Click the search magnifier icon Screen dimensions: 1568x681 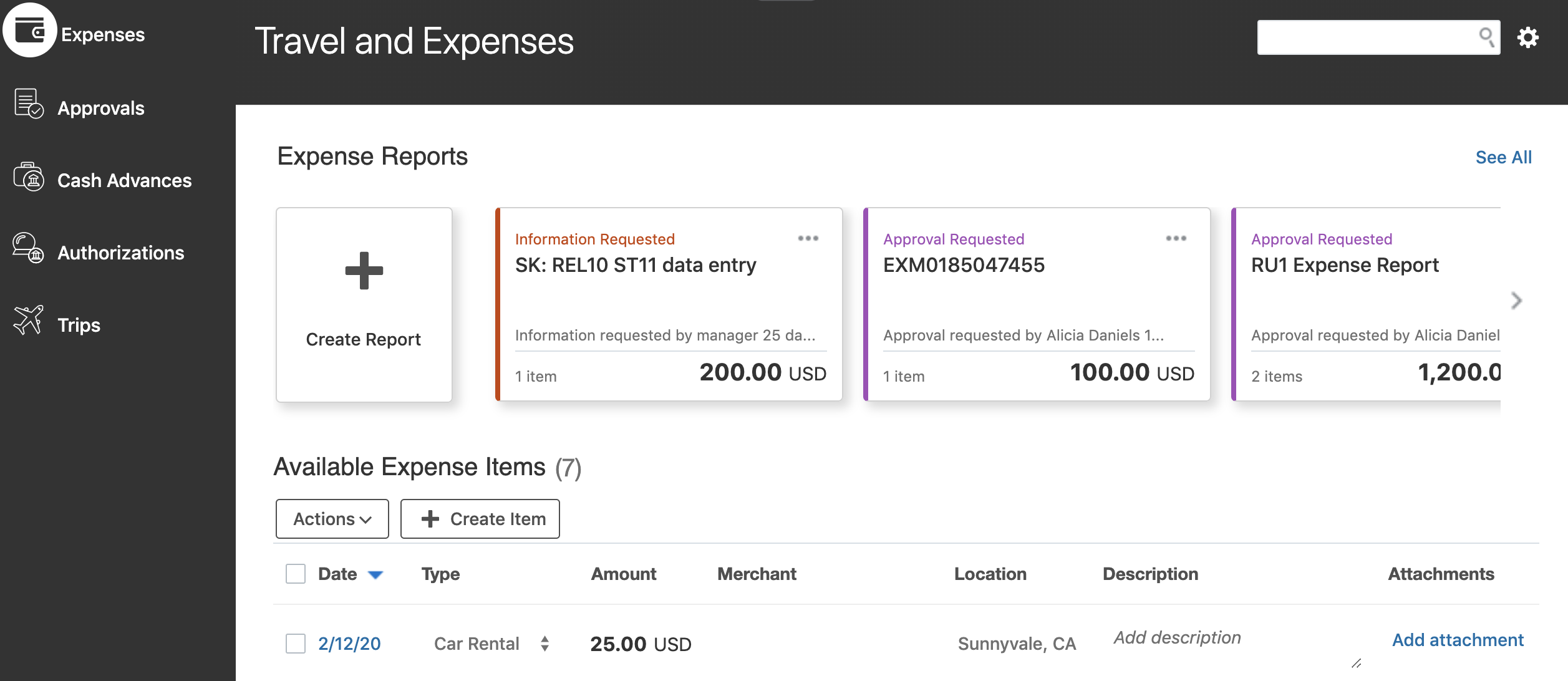[x=1487, y=37]
